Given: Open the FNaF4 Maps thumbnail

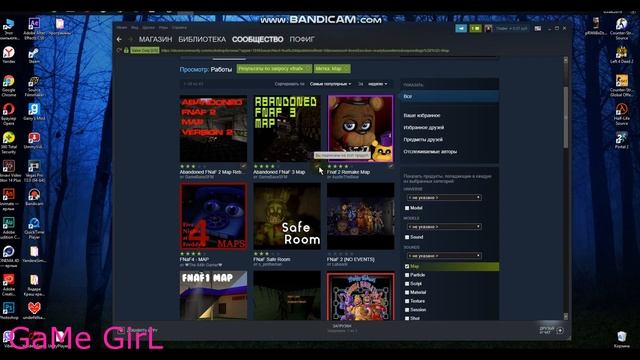Looking at the screenshot, I should point(213,216).
